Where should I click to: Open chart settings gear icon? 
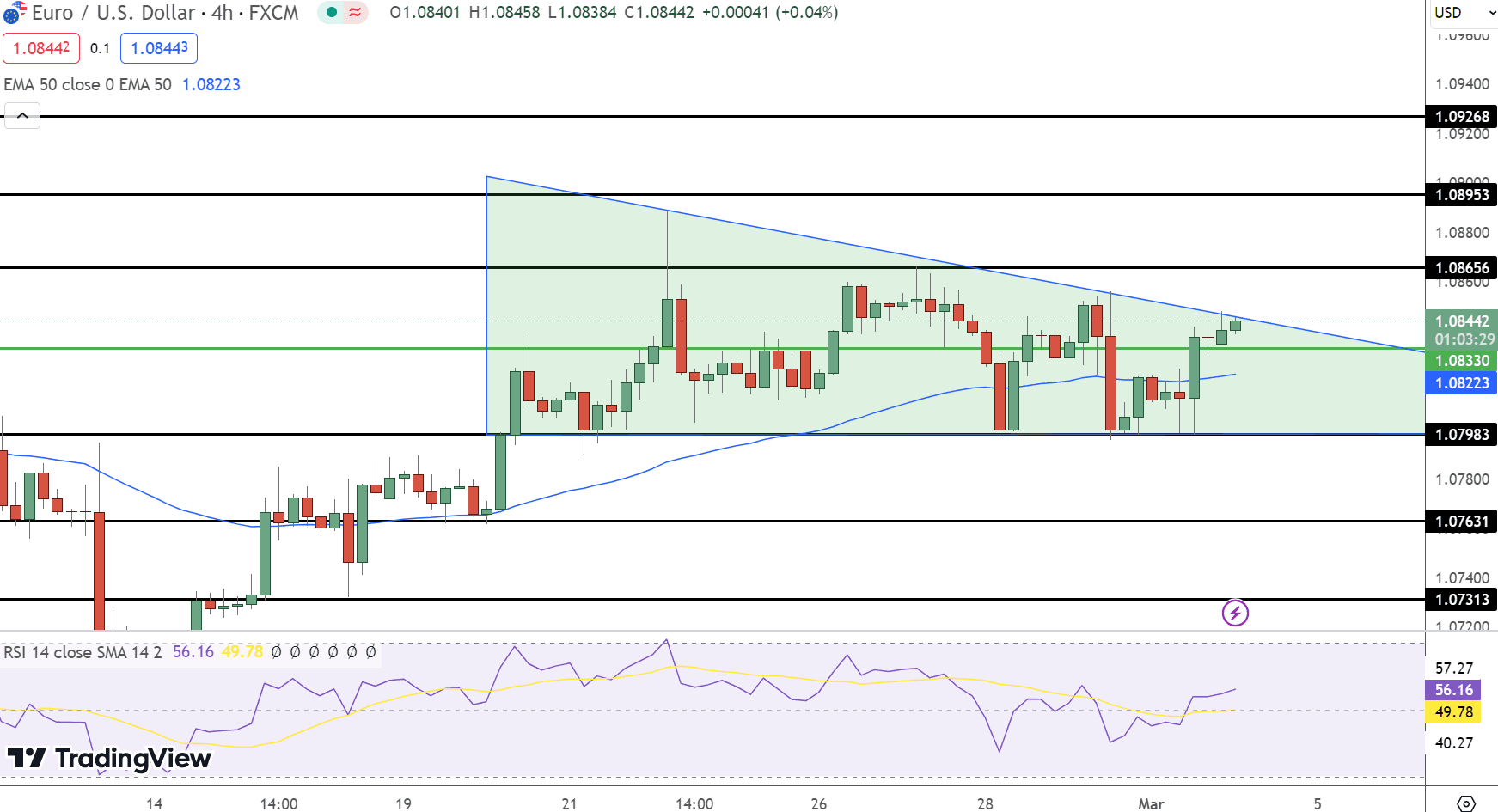click(1466, 803)
